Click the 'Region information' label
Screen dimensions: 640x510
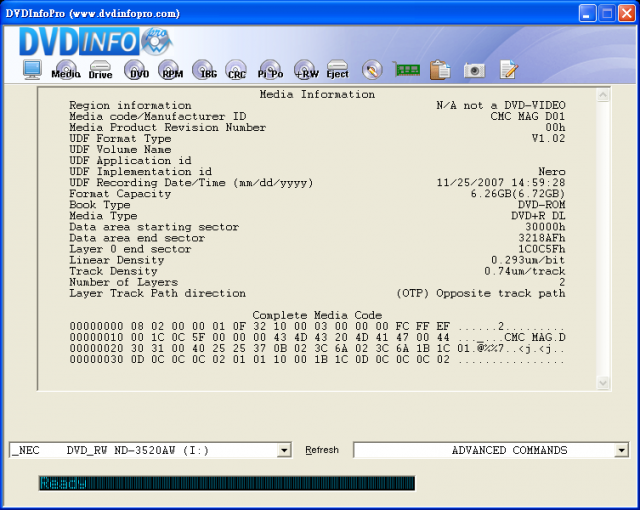pos(130,106)
